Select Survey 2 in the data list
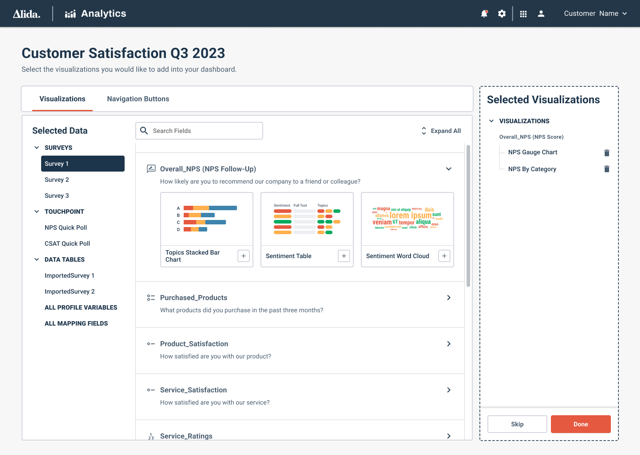The width and height of the screenshot is (640, 455). (x=57, y=180)
